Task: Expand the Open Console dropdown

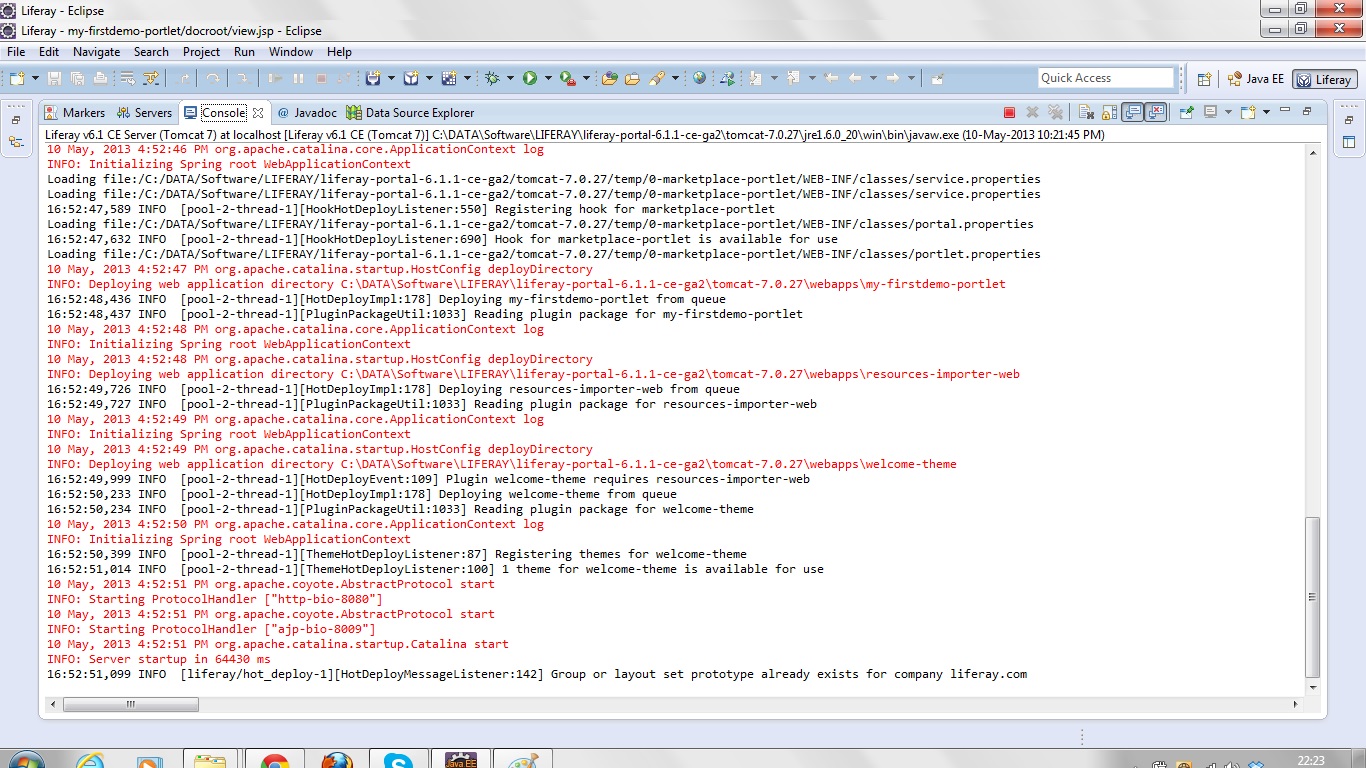Action: [1266, 112]
